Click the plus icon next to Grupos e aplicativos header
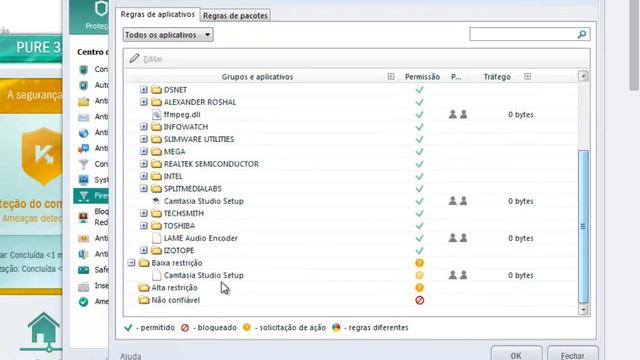 [x=391, y=76]
